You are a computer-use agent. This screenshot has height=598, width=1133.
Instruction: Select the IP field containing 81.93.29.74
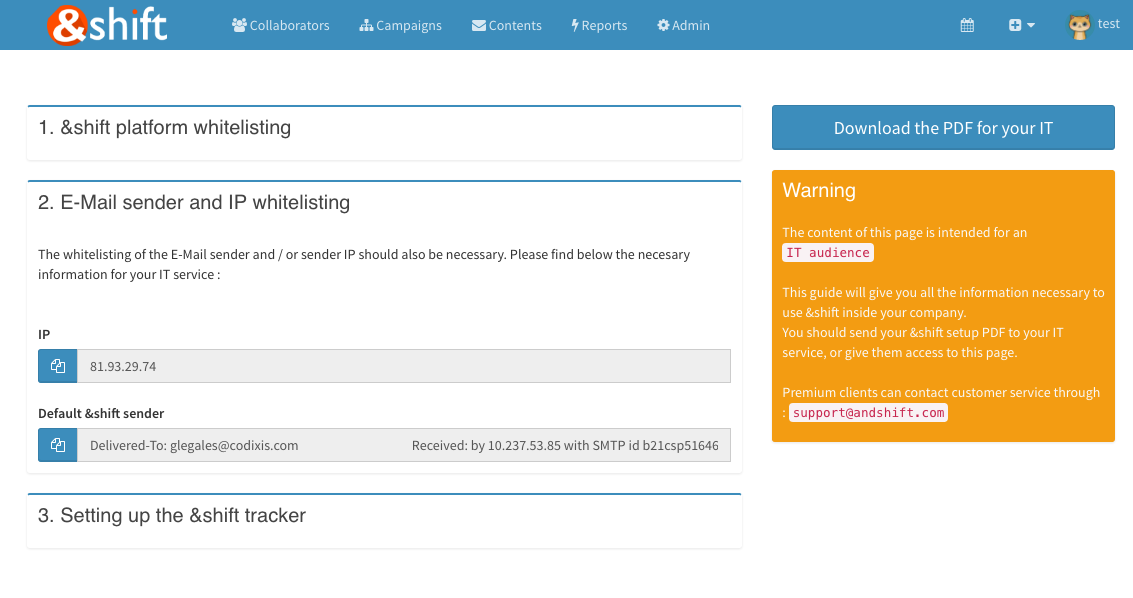pos(404,366)
